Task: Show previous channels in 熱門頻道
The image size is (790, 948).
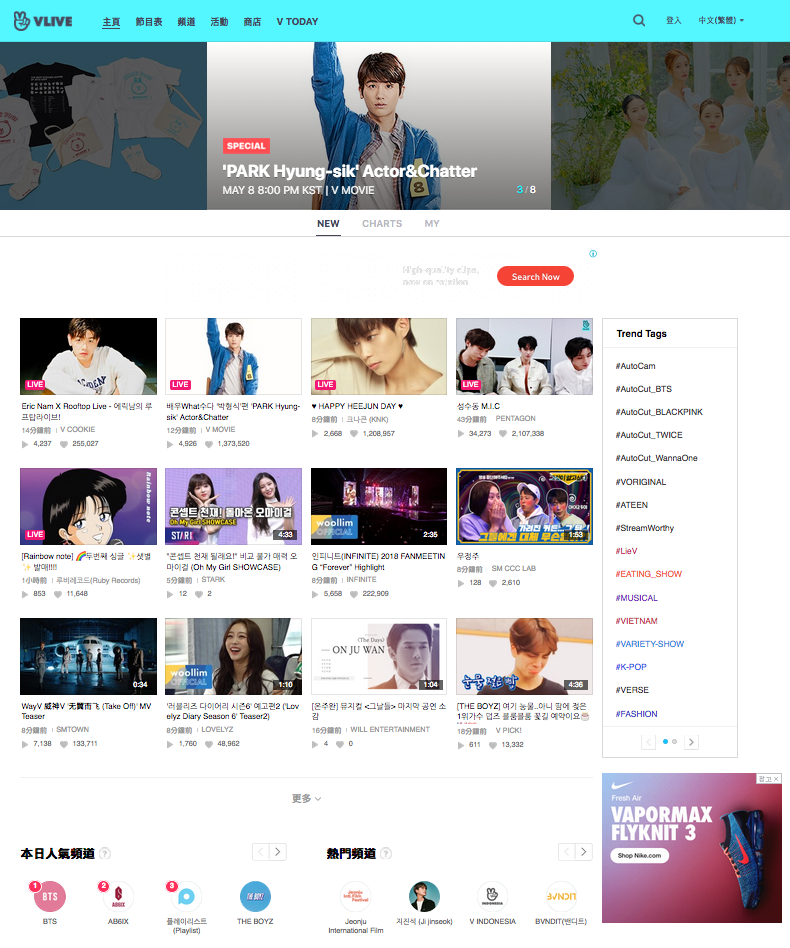Action: (566, 852)
